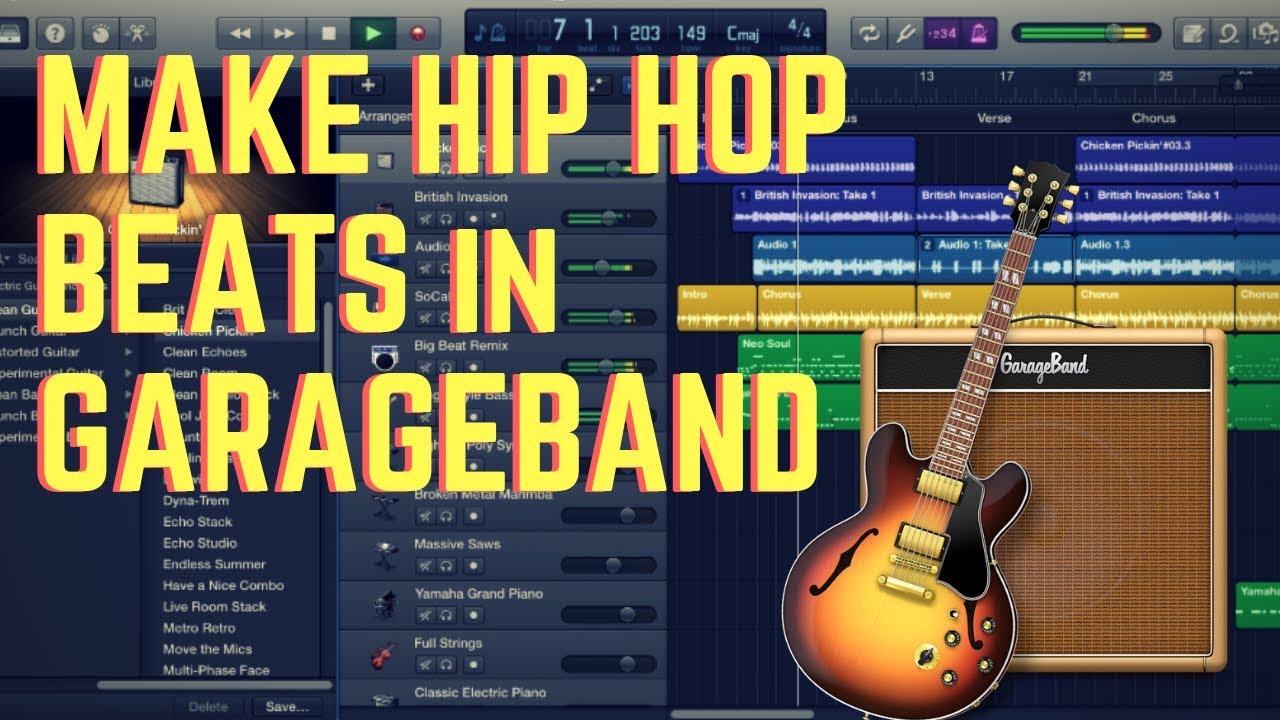Open the Note Pad button
Screen dimensions: 1280x720
(x=1192, y=33)
